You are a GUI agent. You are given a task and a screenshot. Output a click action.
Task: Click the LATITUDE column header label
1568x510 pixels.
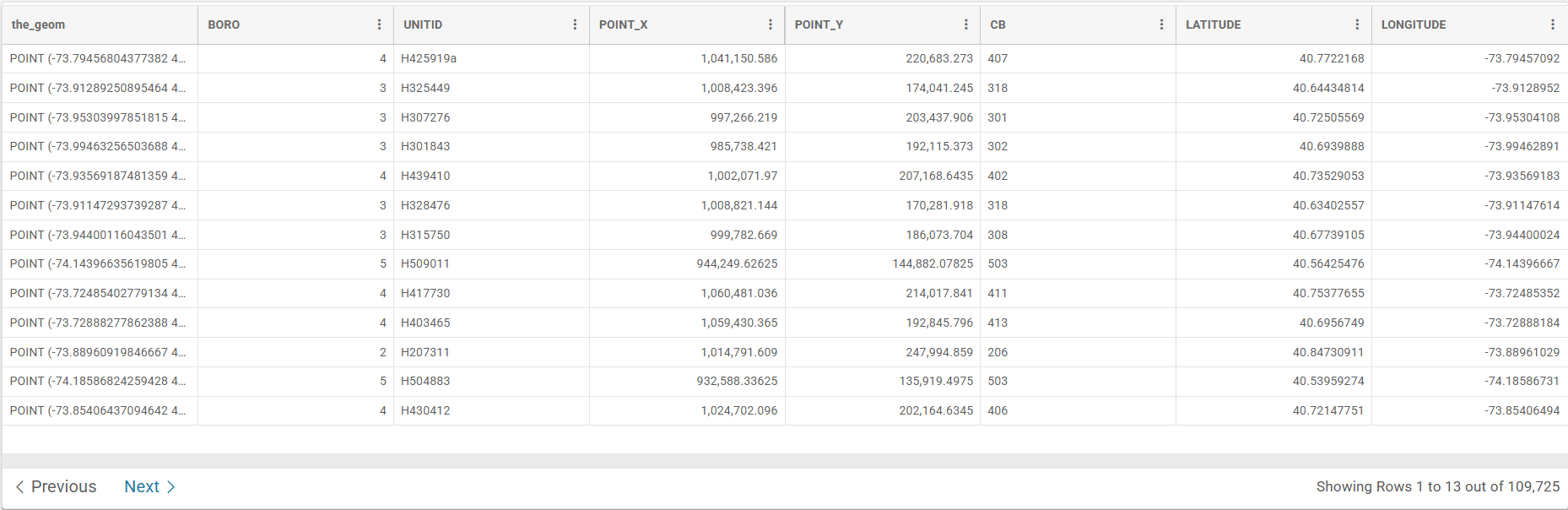(1213, 24)
